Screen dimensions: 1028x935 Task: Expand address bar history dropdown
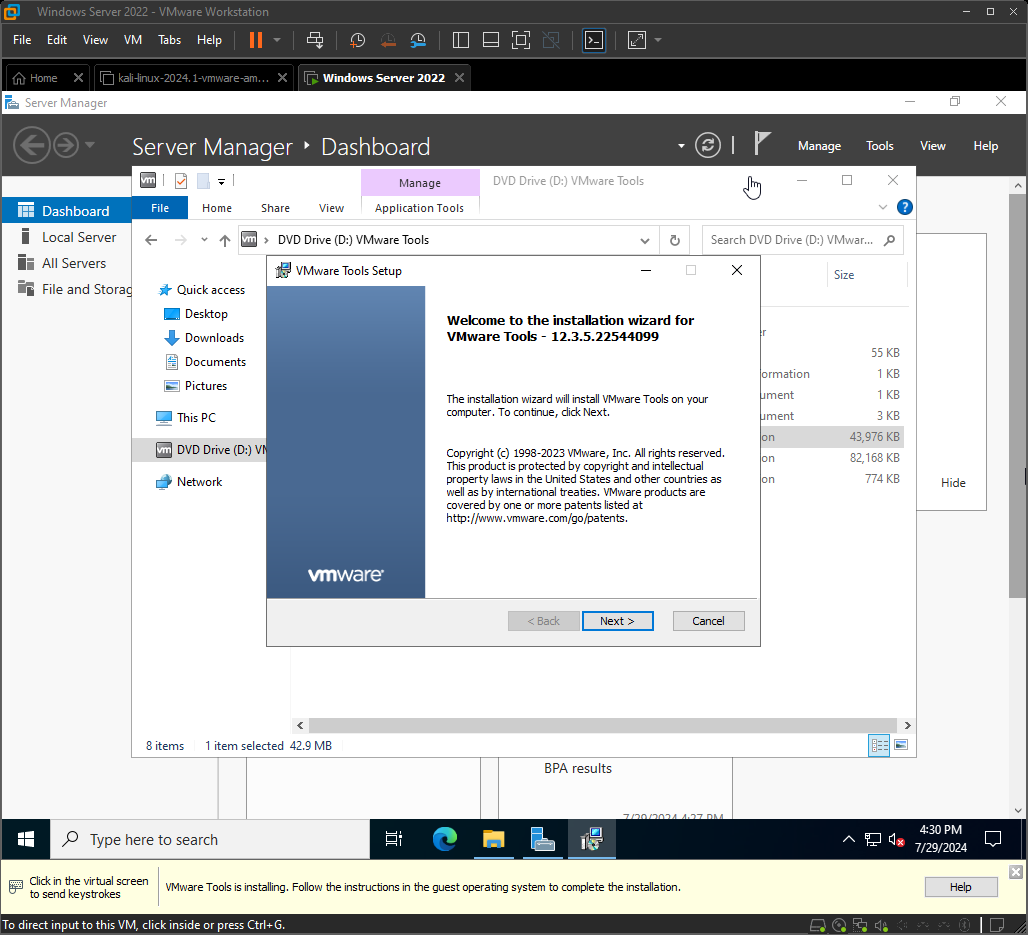coord(644,241)
